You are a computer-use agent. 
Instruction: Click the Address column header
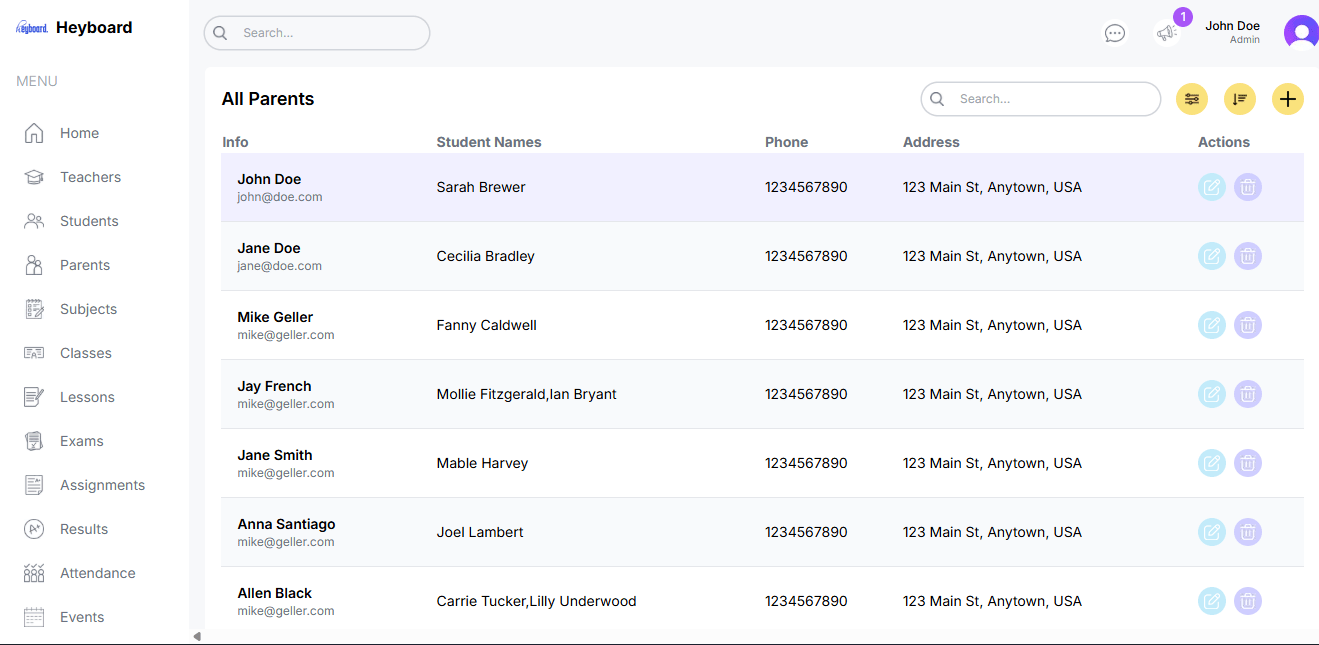tap(931, 142)
